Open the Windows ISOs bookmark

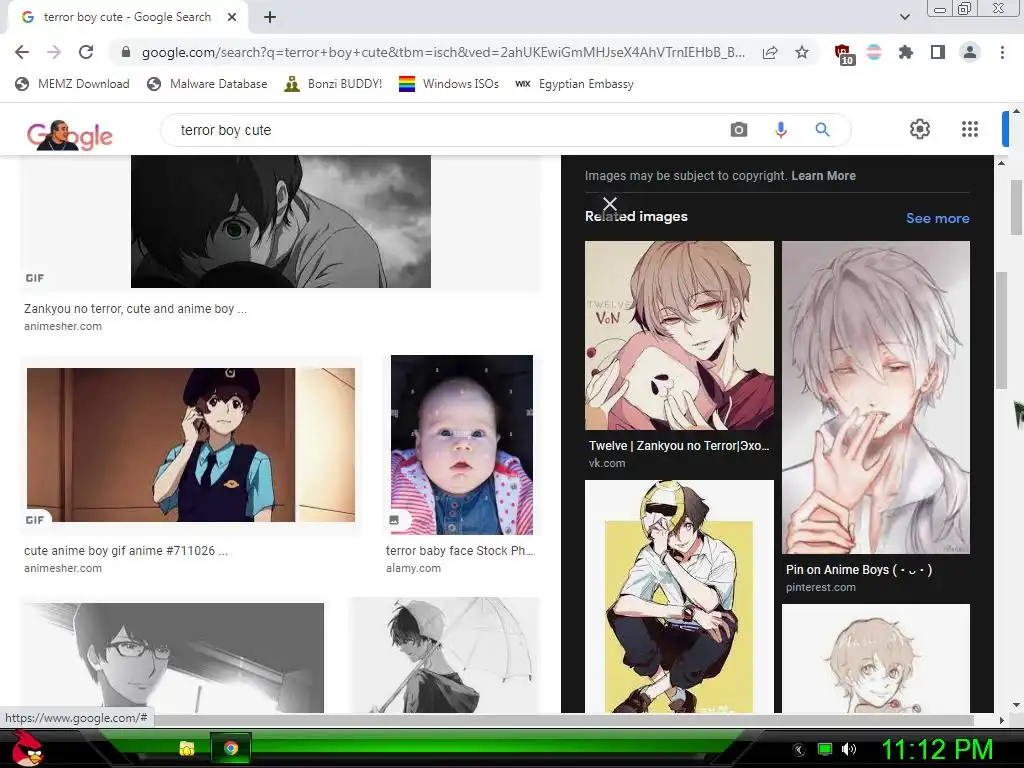449,84
